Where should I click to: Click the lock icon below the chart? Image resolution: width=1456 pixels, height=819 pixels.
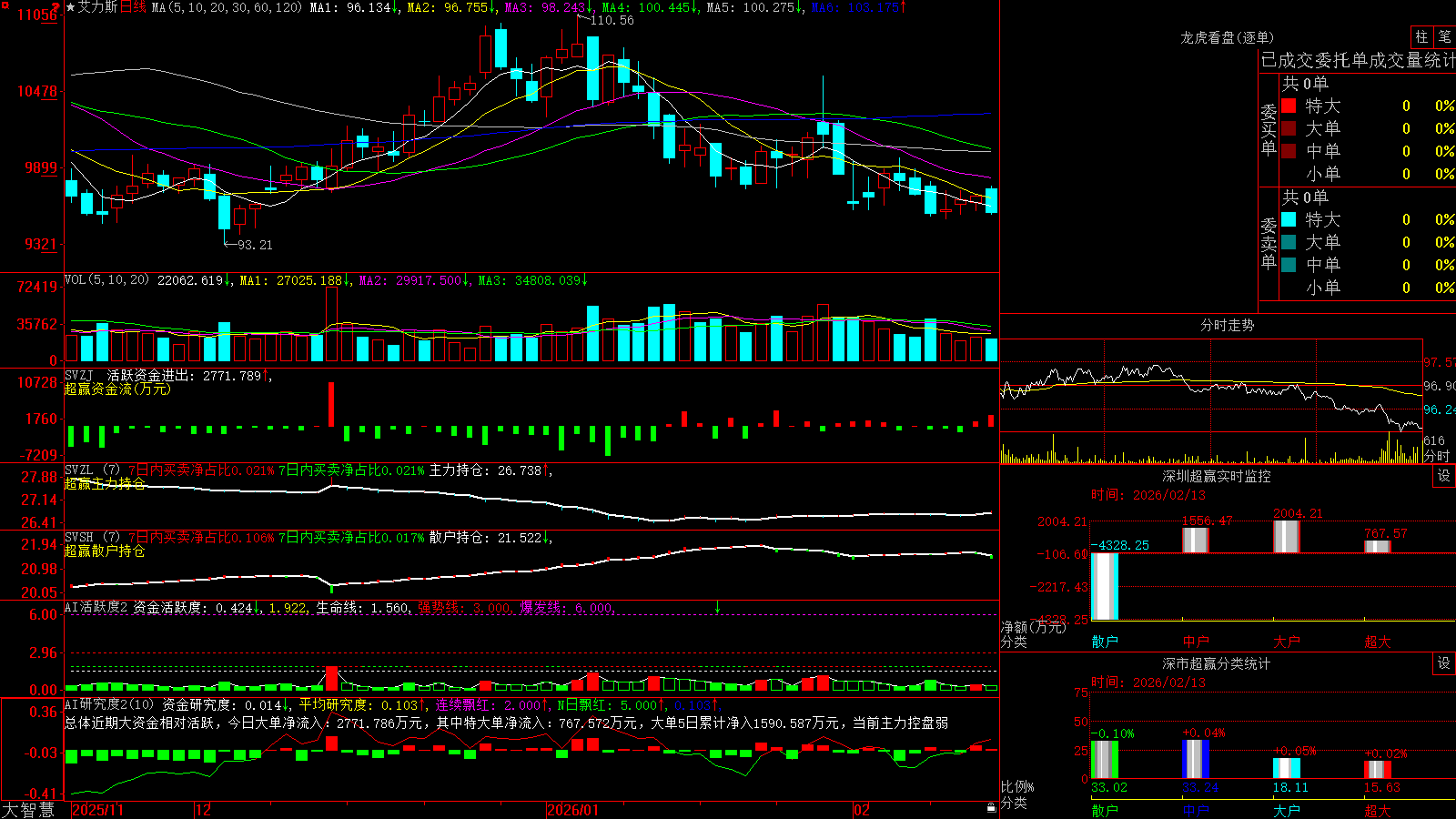pyautogui.click(x=992, y=808)
